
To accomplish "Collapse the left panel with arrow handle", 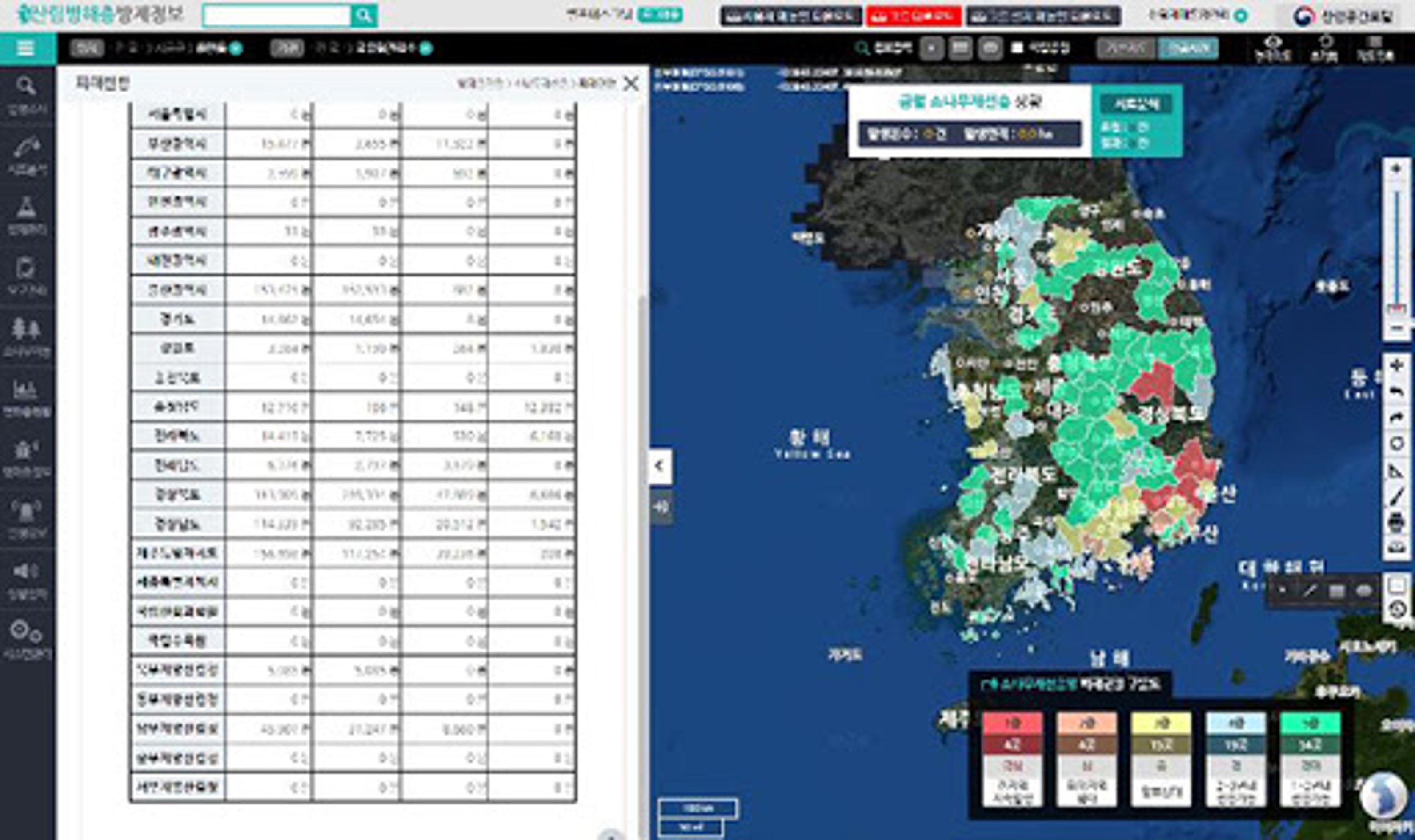I will (x=659, y=466).
